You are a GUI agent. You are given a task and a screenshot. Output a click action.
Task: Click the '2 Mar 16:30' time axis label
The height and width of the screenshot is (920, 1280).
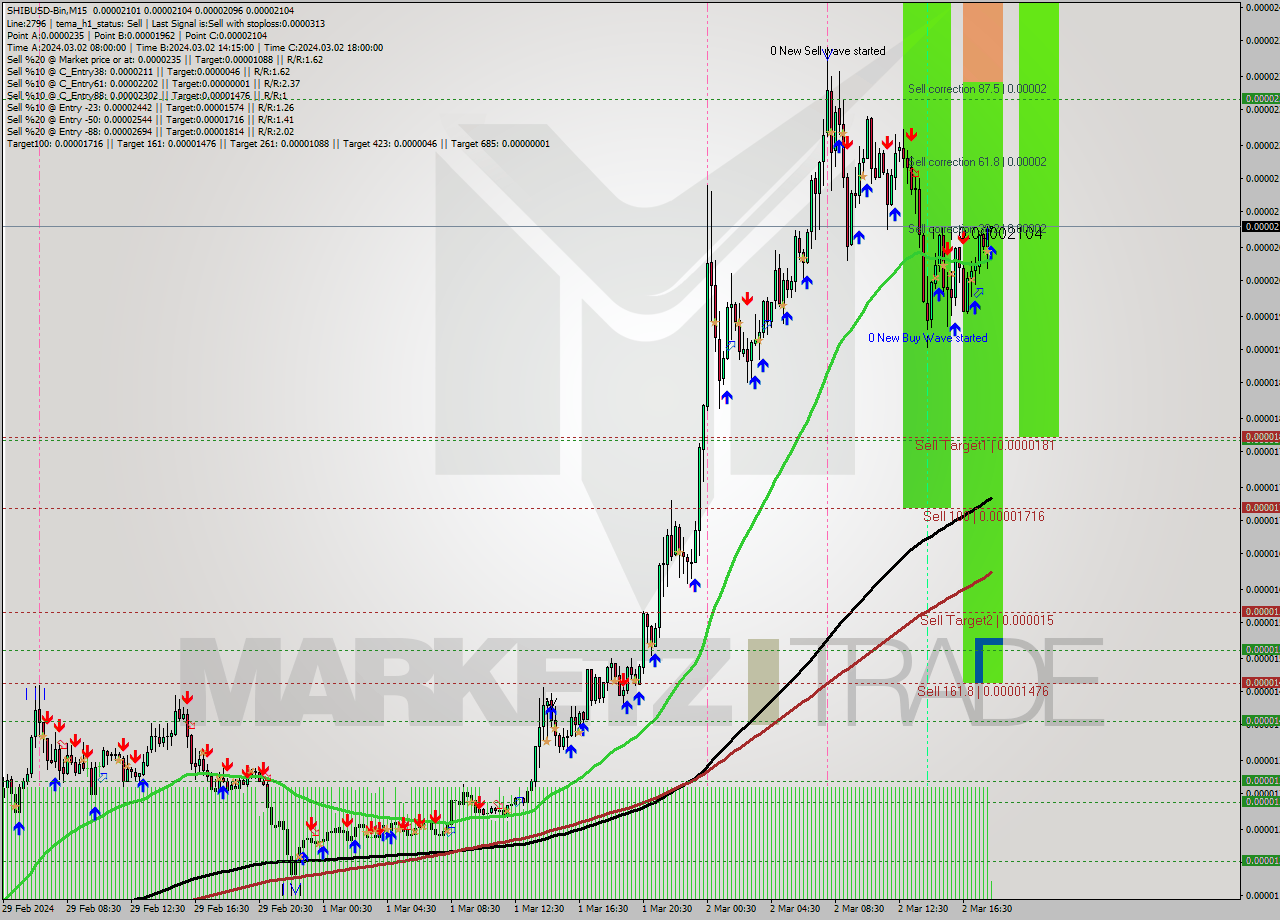(987, 909)
